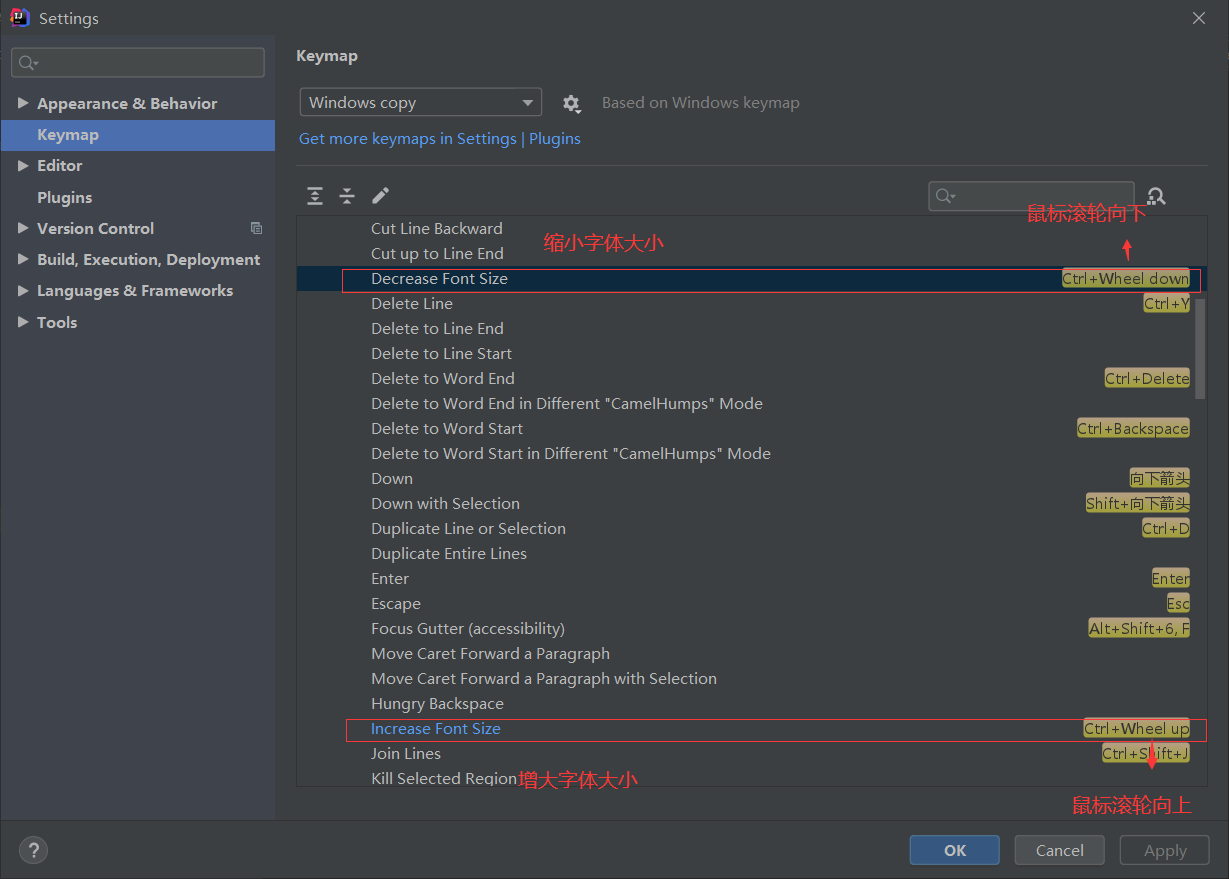Follow the Plugins link next to Settings
Image resolution: width=1229 pixels, height=879 pixels.
(x=555, y=139)
